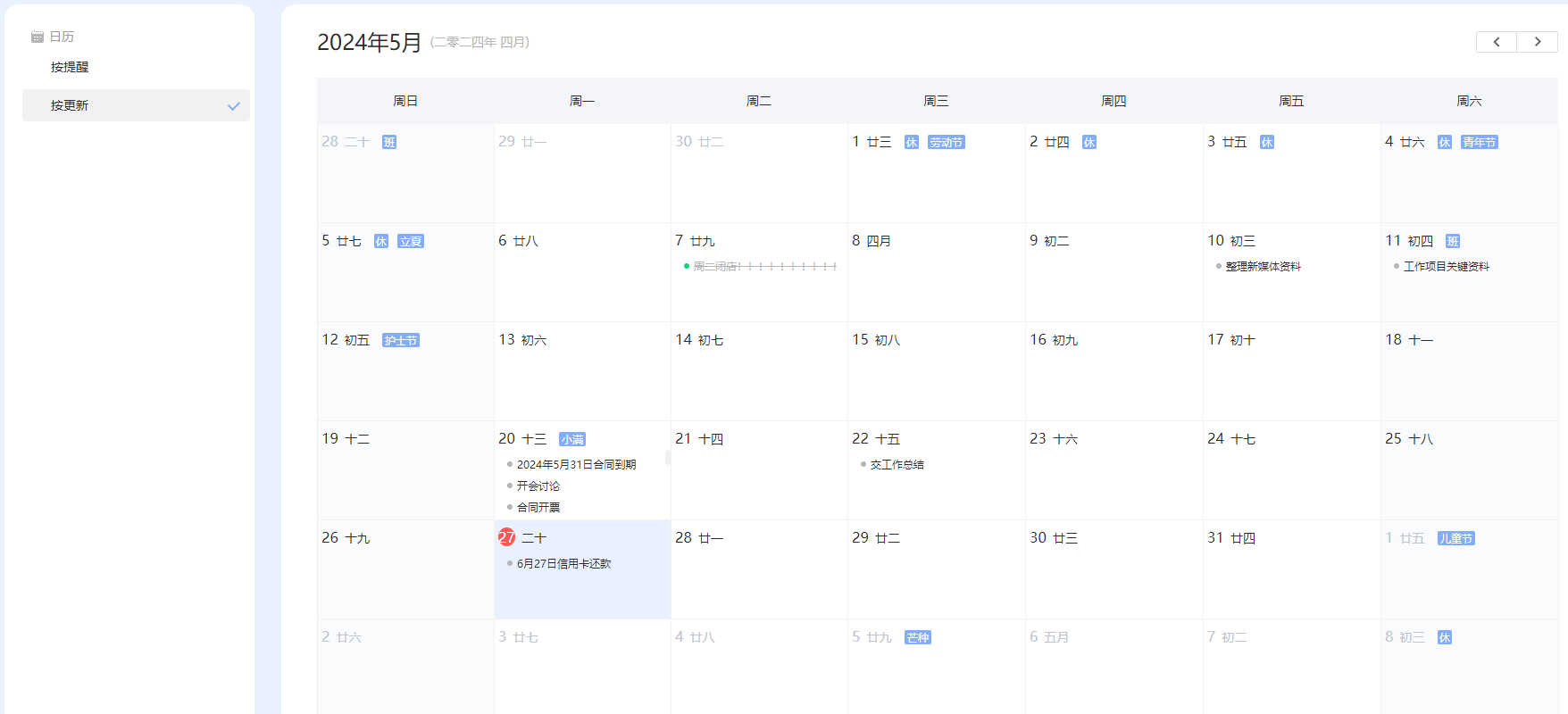Screen dimensions: 1568x714
Task: Open the 开会讨论 event on May 20
Action: click(x=538, y=486)
